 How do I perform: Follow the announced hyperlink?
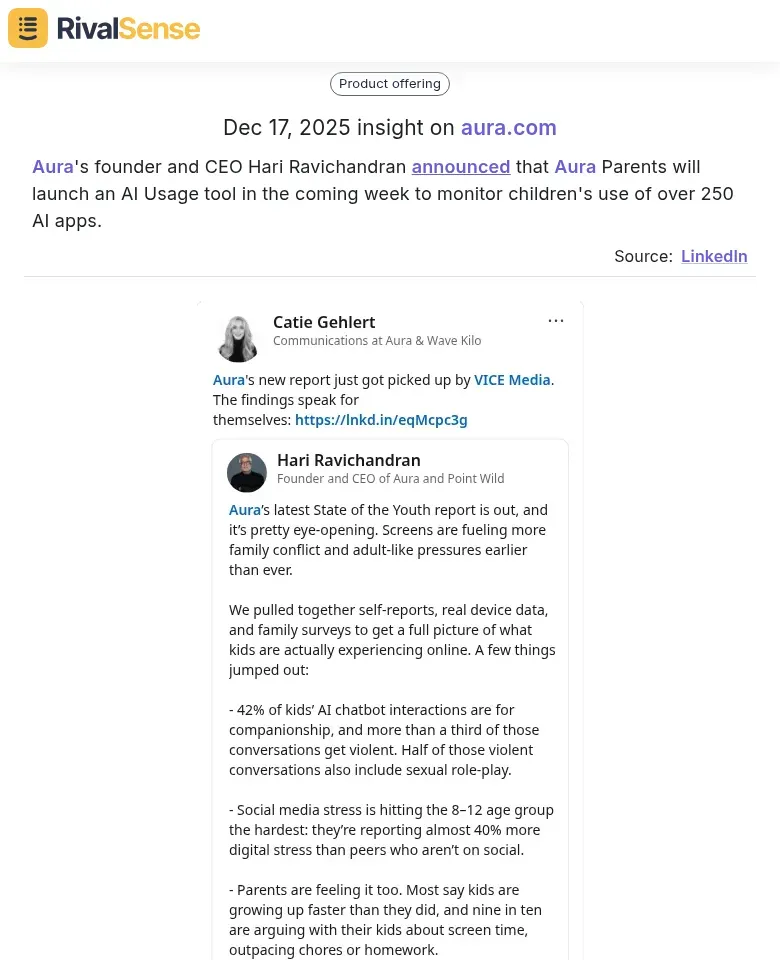[460, 167]
